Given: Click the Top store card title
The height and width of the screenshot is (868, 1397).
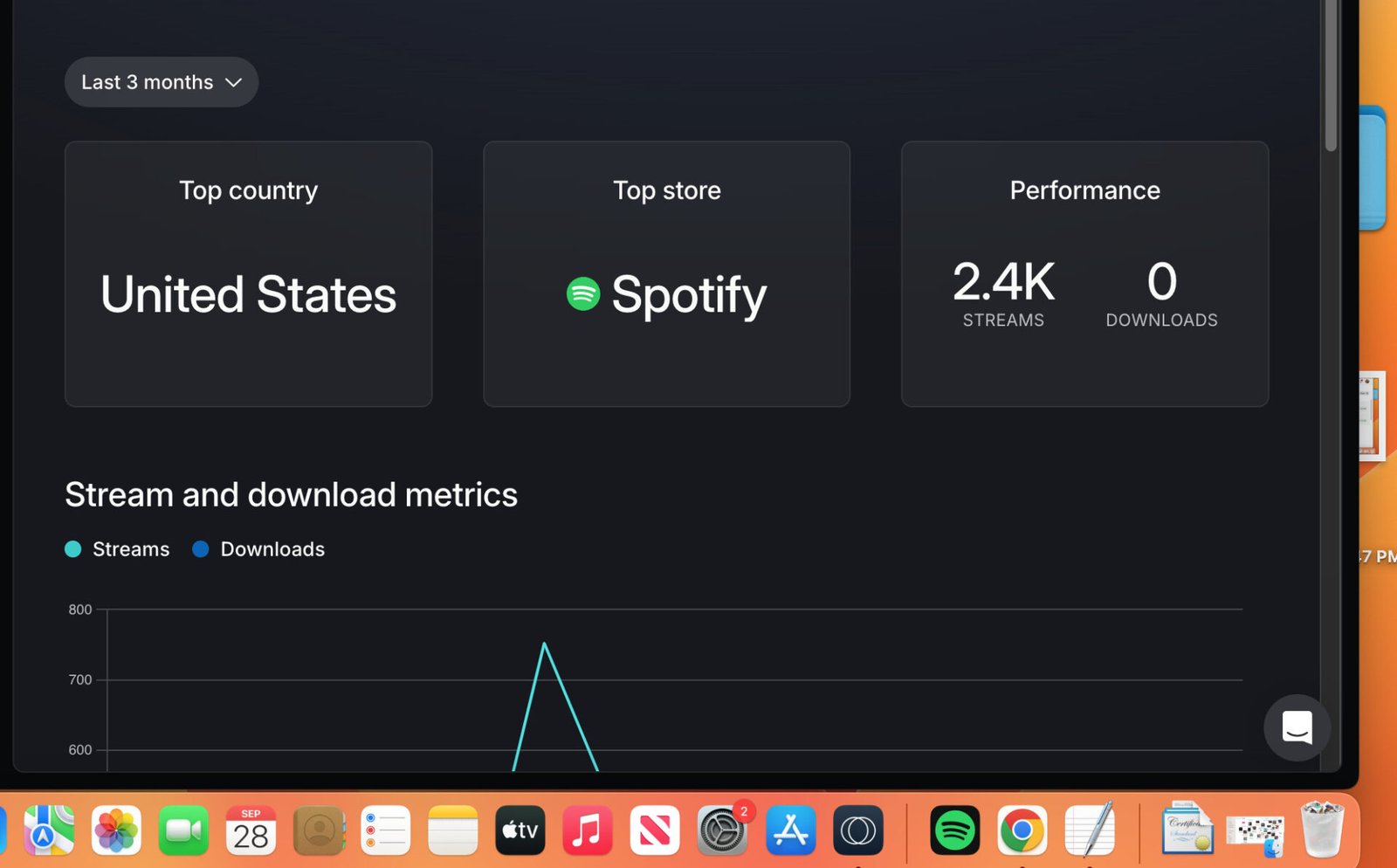Looking at the screenshot, I should pyautogui.click(x=667, y=190).
